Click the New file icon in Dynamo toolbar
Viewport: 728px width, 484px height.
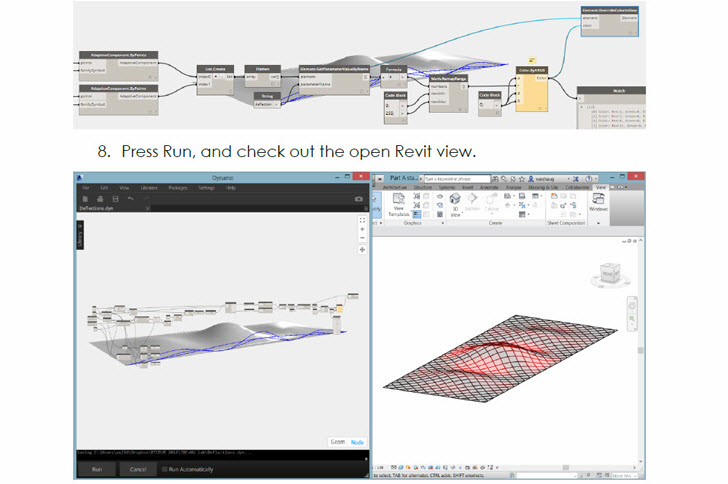pos(85,199)
